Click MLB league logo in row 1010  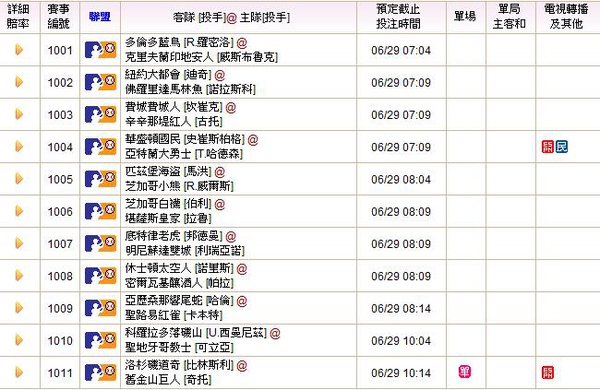100,340
